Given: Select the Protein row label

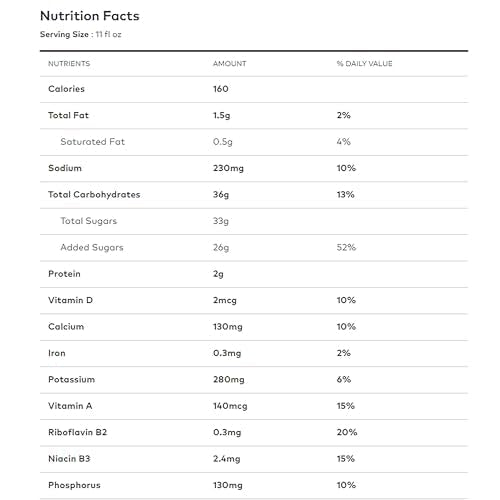Looking at the screenshot, I should click(x=64, y=274).
